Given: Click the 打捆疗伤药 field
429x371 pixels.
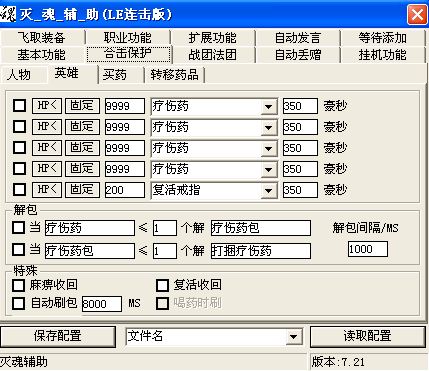Looking at the screenshot, I should click(261, 251).
